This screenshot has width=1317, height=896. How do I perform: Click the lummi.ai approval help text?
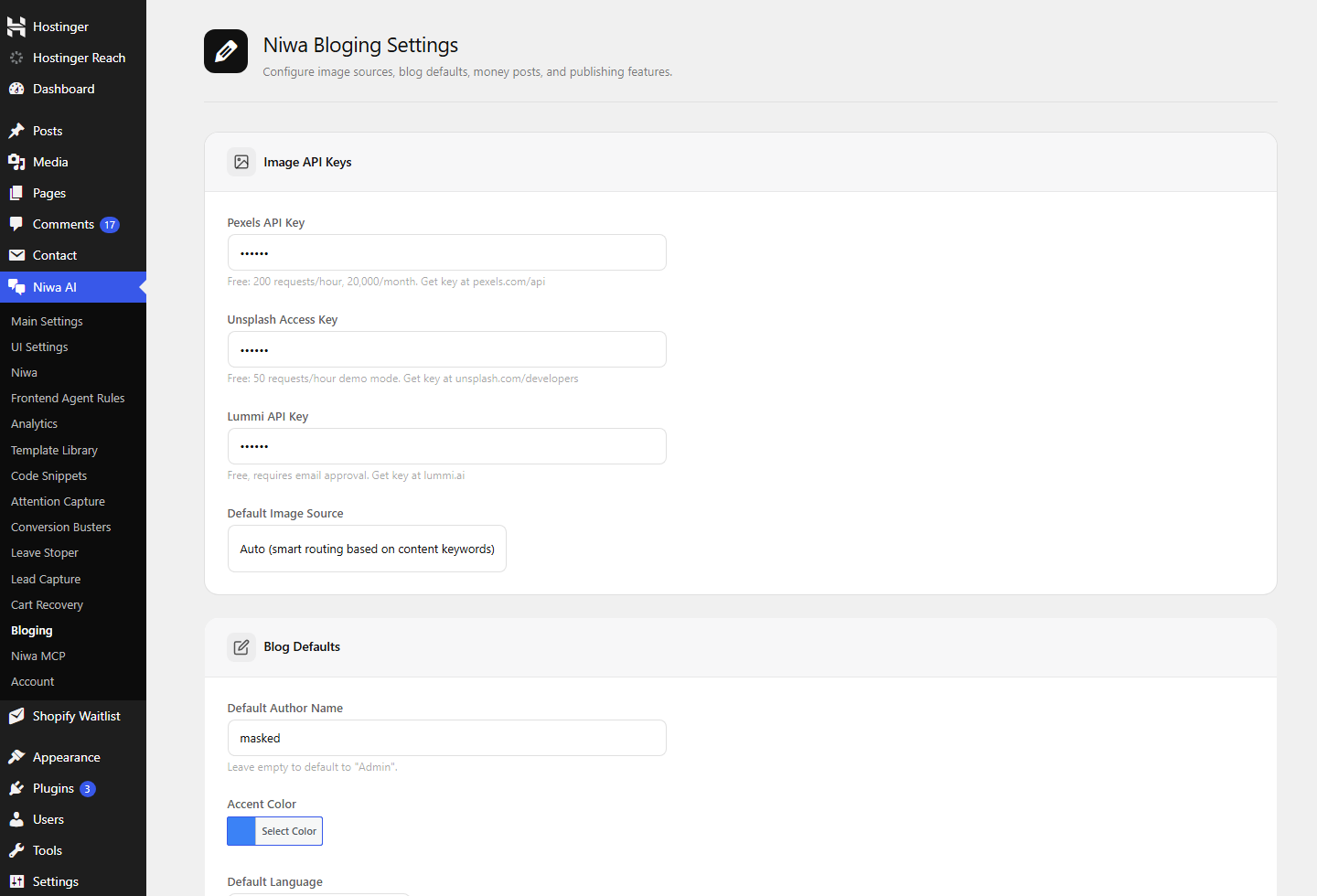[346, 475]
